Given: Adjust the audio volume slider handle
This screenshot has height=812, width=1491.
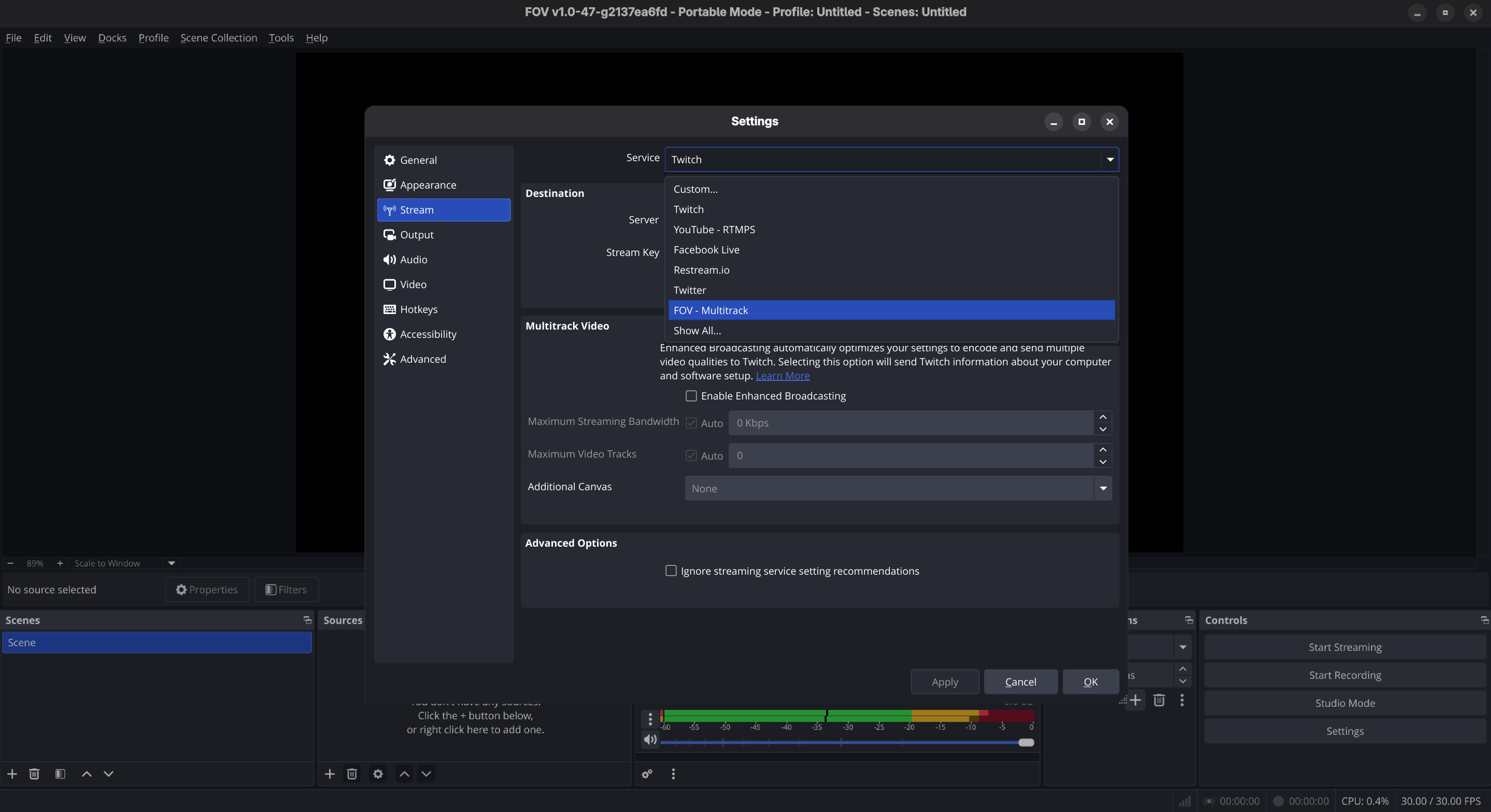Looking at the screenshot, I should [1026, 743].
